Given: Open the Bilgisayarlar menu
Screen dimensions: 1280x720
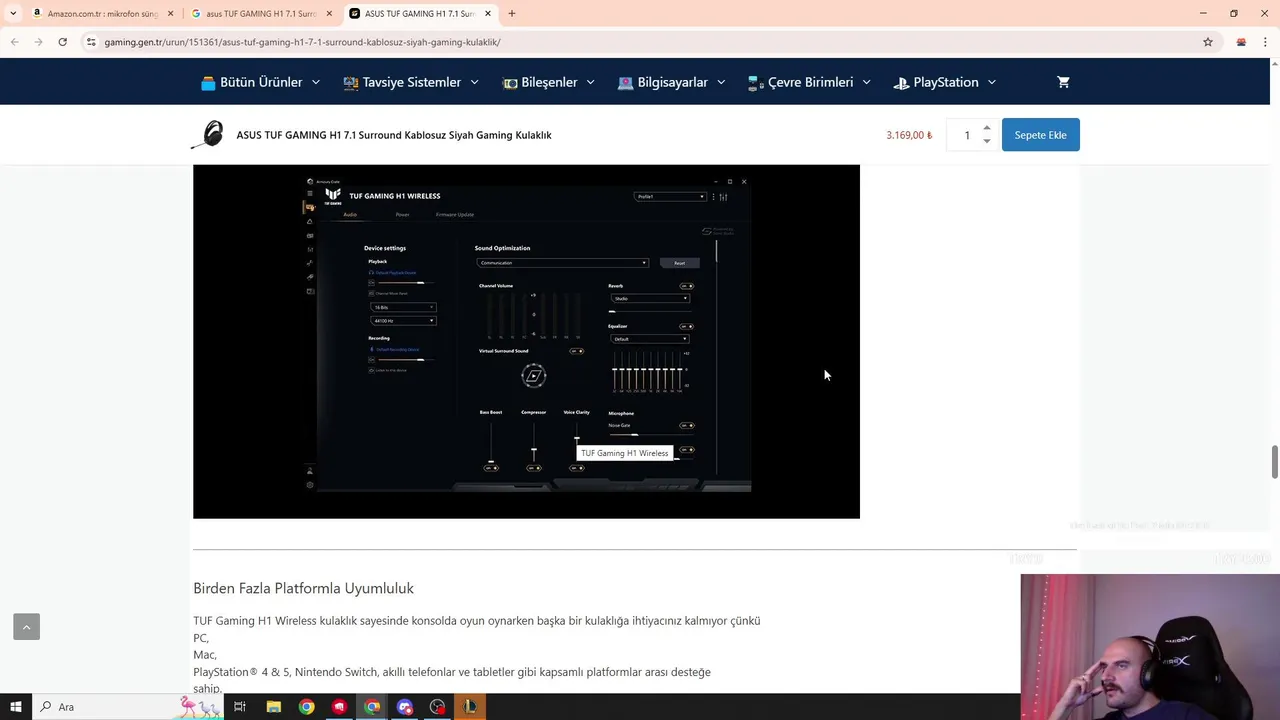Looking at the screenshot, I should [672, 82].
